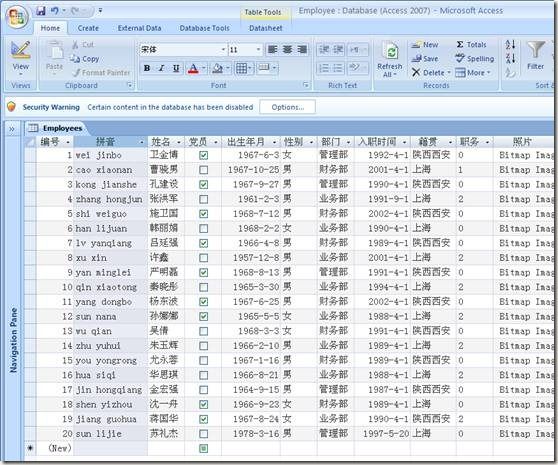
Task: Click the Options... security button
Action: 288,107
